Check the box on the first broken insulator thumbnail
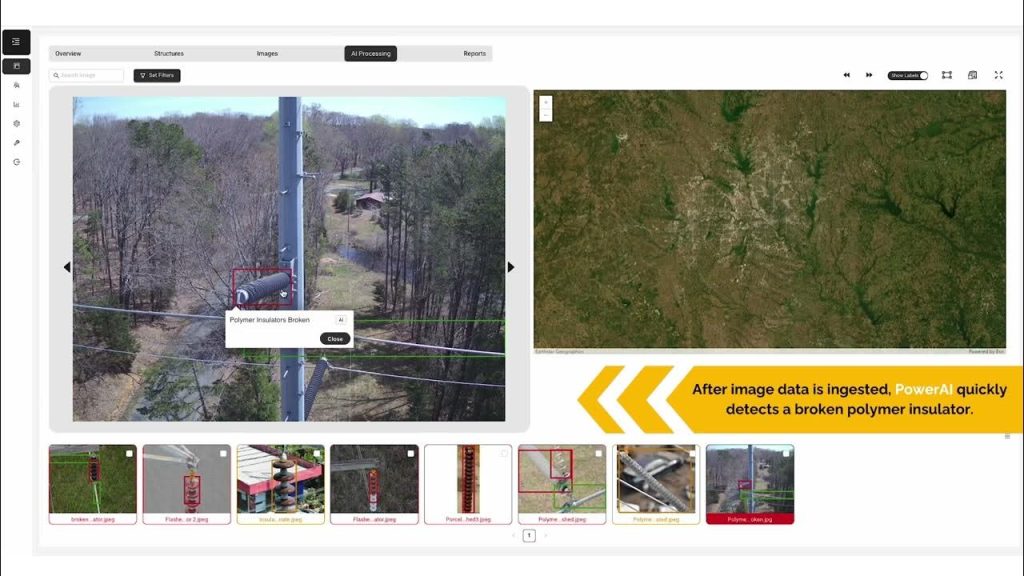1024x576 pixels. click(x=129, y=454)
